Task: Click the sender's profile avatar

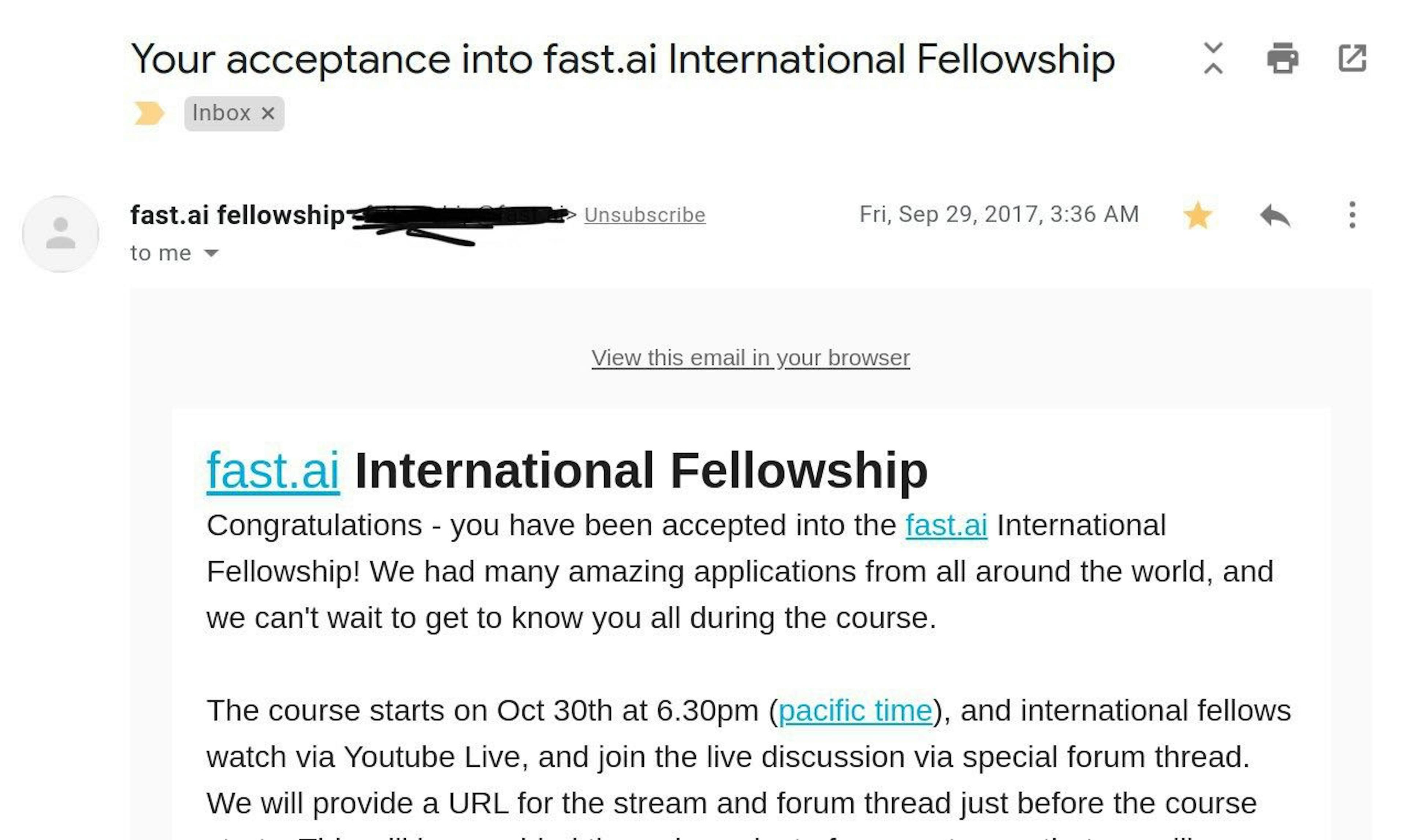Action: (60, 234)
